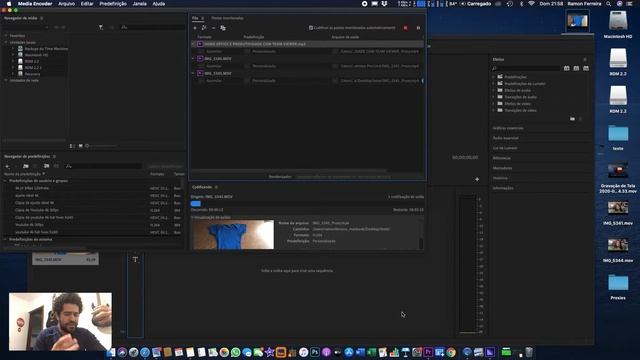Open Spotlight search in the menu bar
640x360 pixels.
pyautogui.click(x=609, y=4)
